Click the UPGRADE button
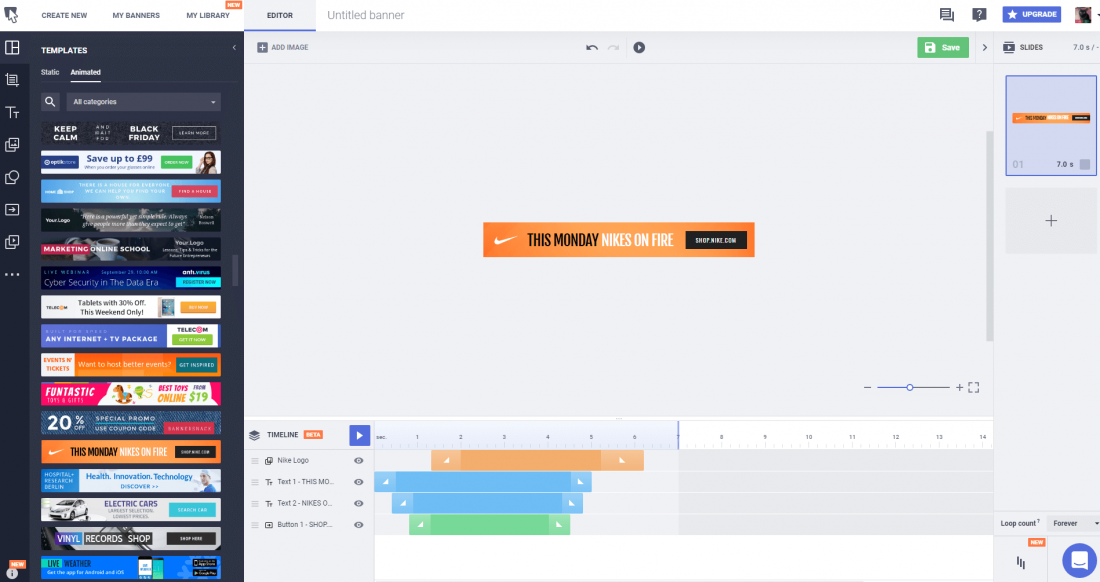 [1032, 14]
